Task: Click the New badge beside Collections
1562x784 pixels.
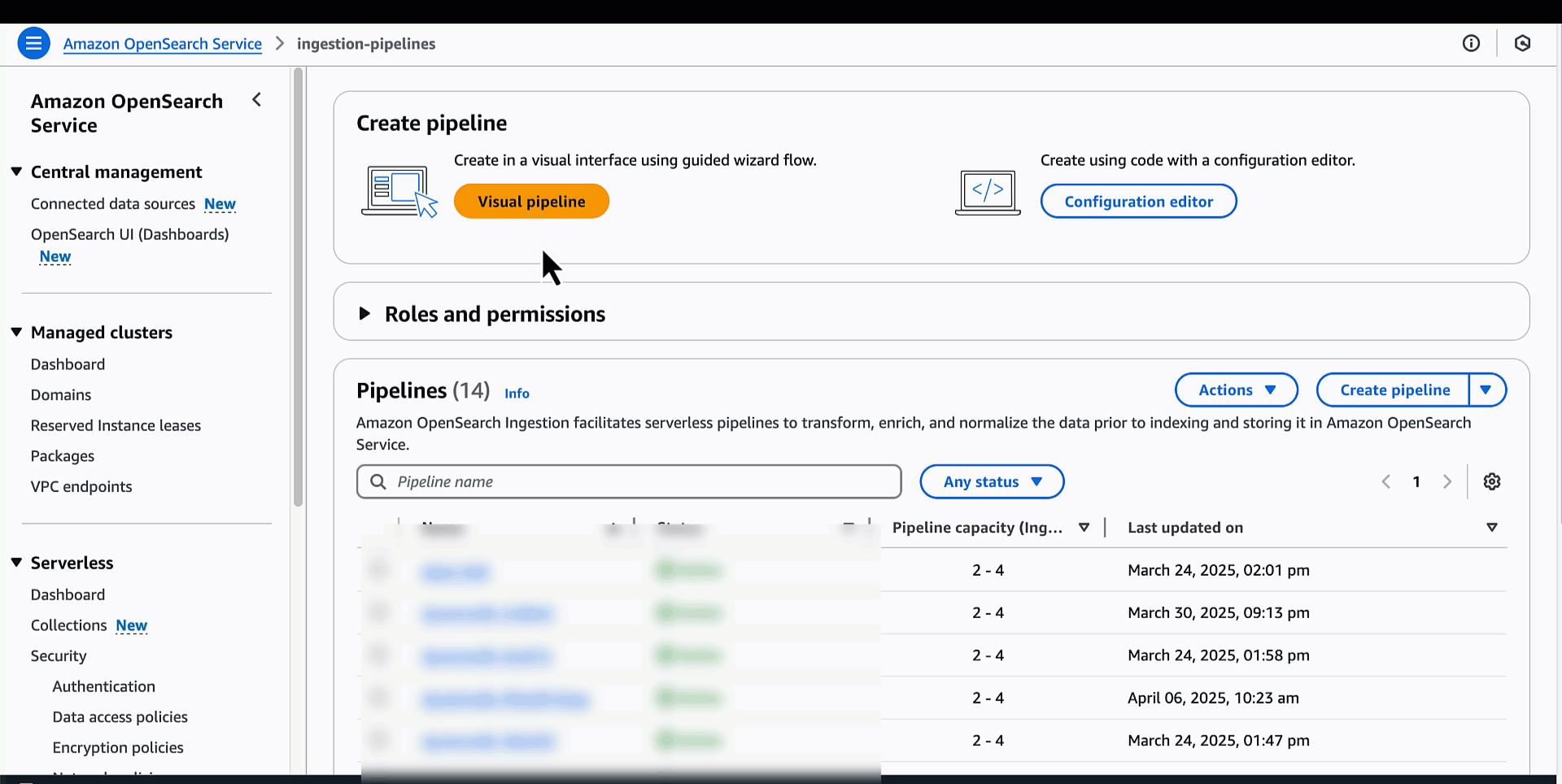Action: coord(132,625)
